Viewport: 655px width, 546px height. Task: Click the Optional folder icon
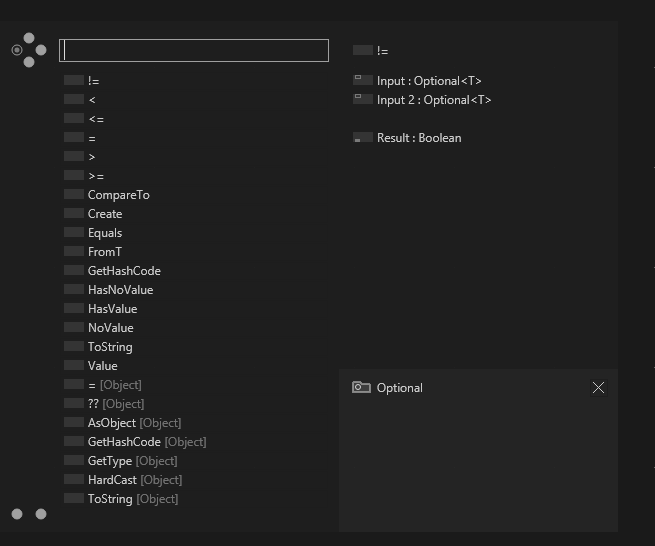(x=361, y=387)
